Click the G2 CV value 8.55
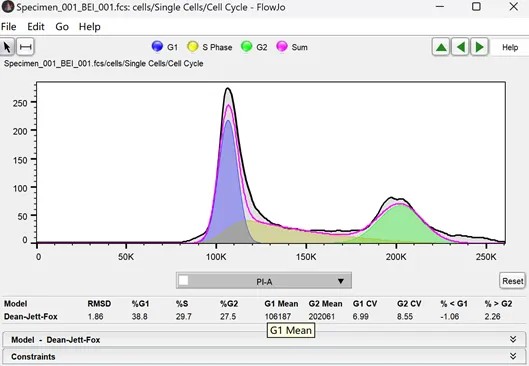This screenshot has width=529, height=366. 405,316
